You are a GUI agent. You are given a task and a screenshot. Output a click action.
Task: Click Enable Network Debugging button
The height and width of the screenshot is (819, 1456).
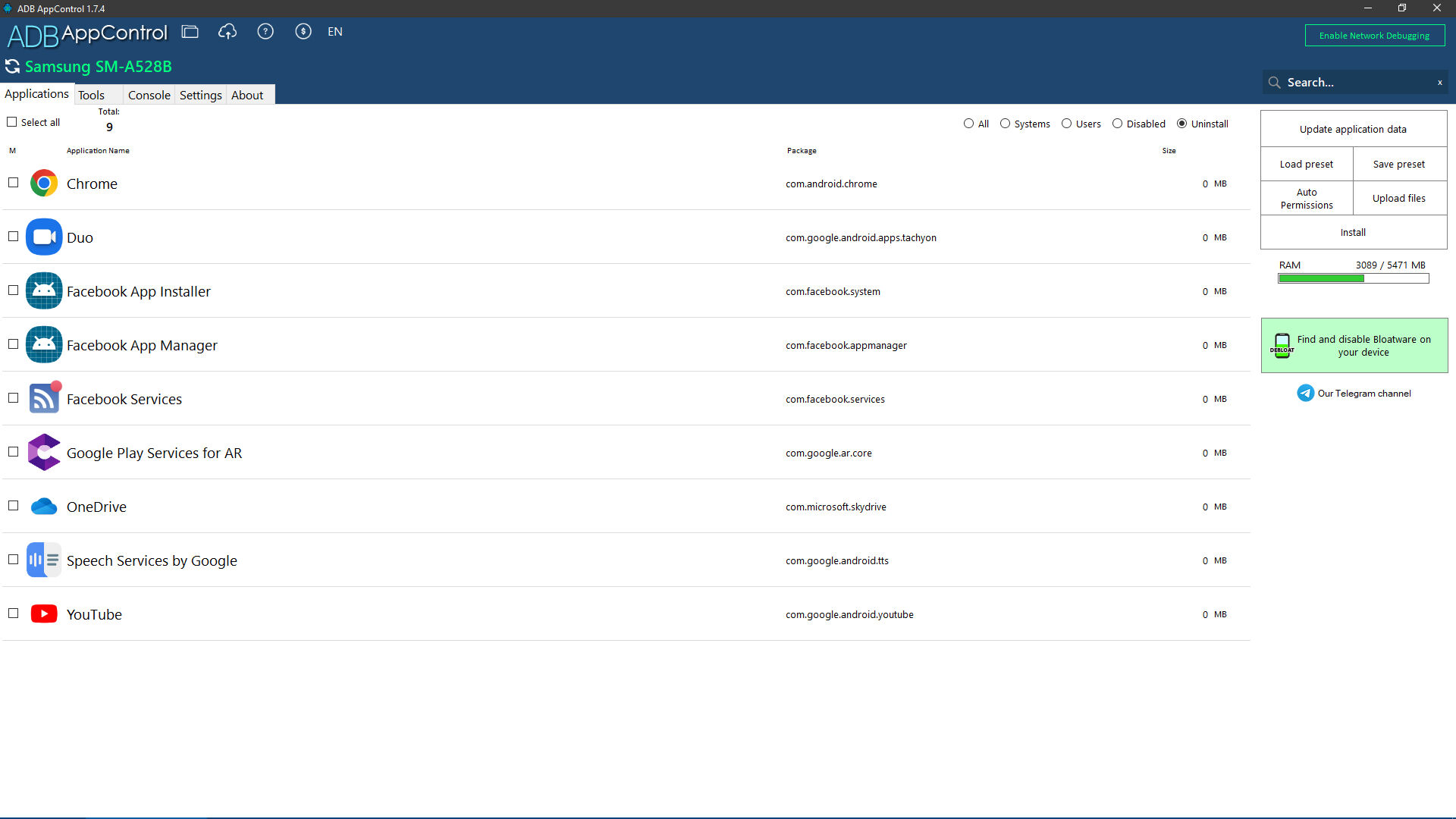pos(1374,36)
